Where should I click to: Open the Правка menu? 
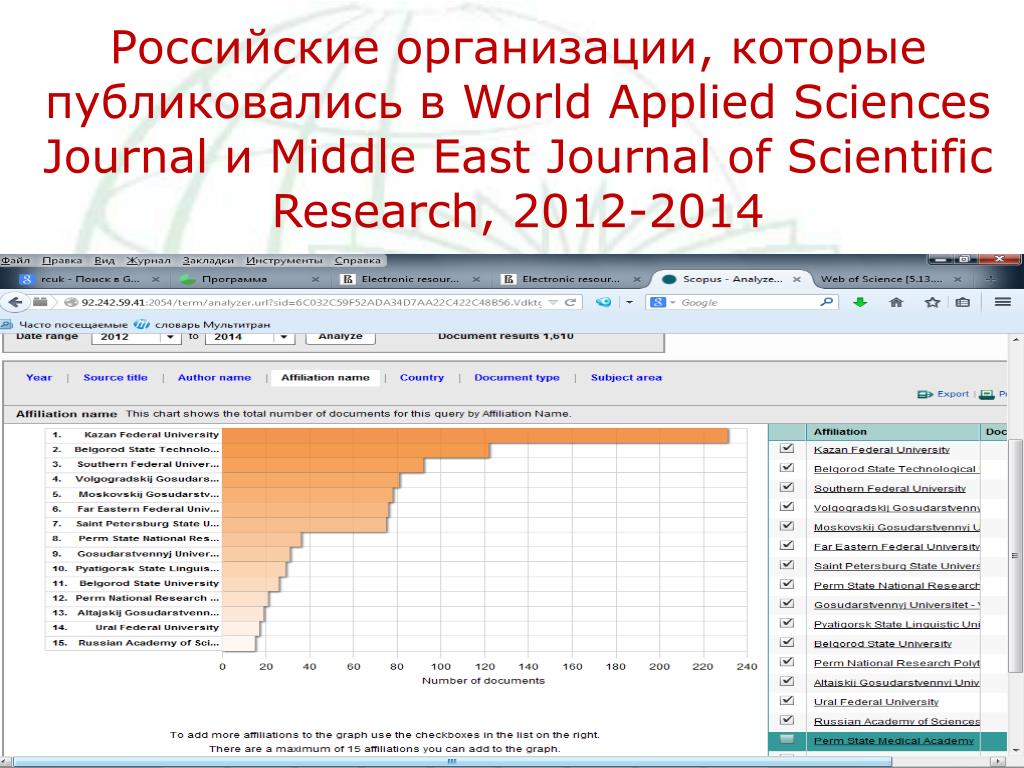point(62,261)
